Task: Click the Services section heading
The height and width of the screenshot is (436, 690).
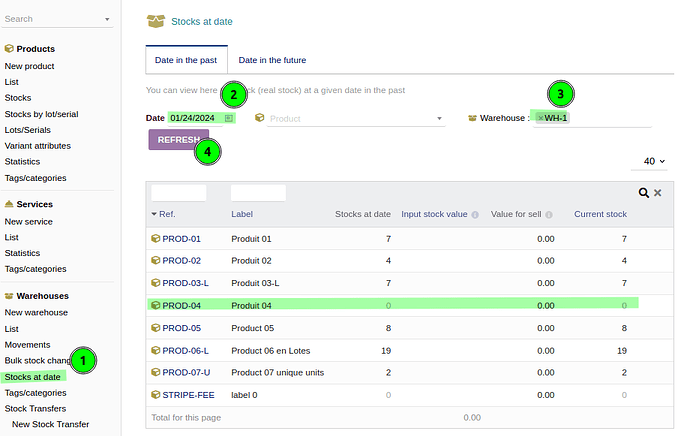Action: click(x=34, y=204)
